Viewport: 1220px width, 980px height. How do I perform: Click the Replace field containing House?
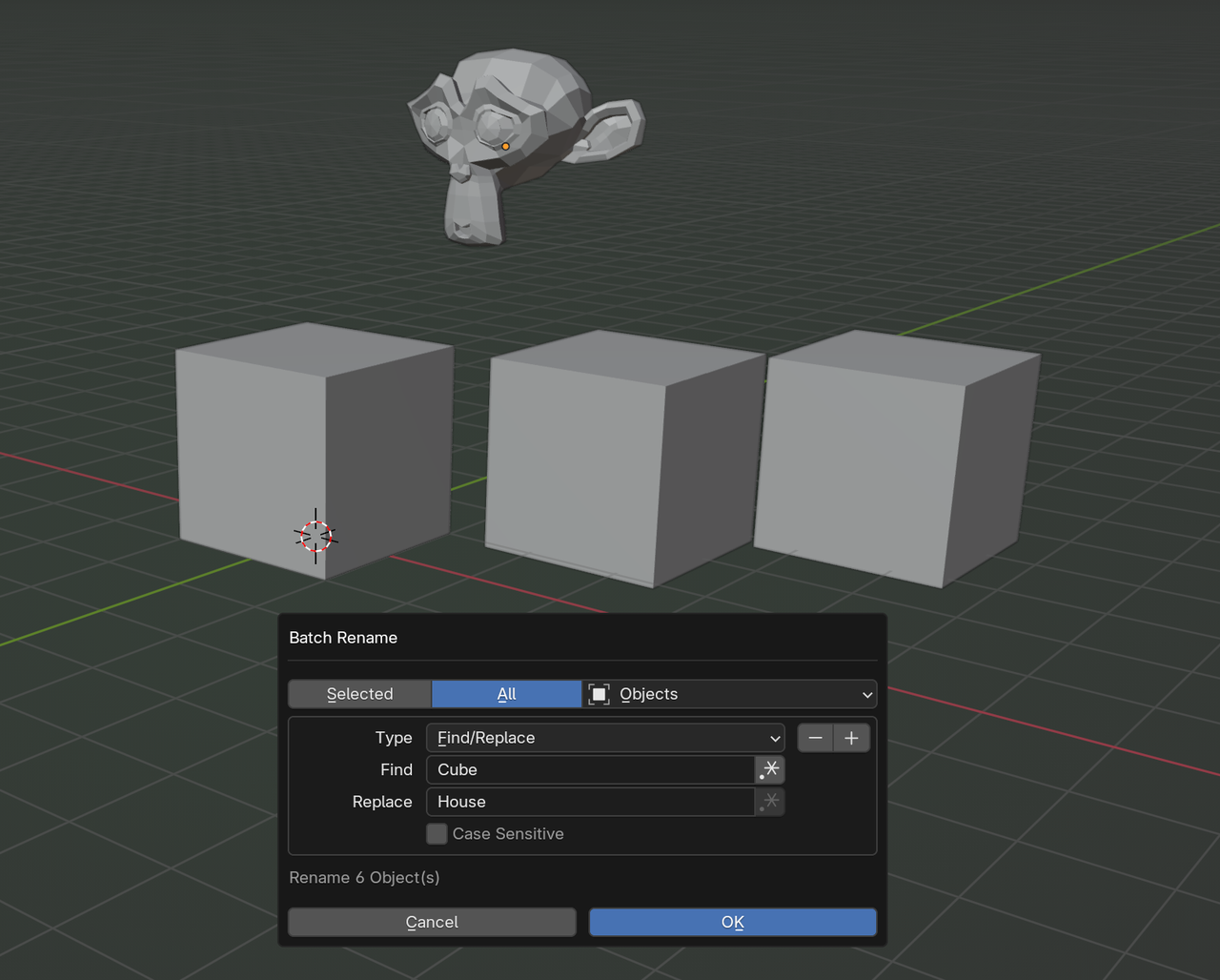coord(591,802)
